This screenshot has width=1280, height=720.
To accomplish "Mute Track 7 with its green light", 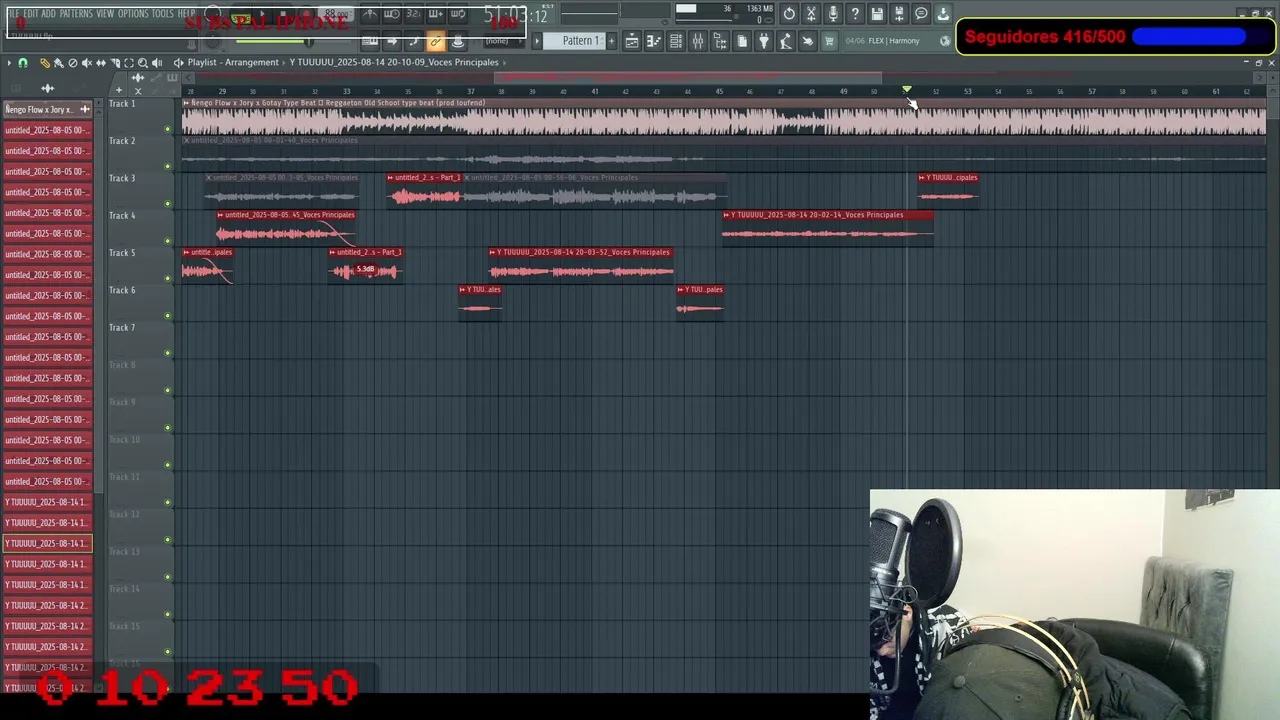I will tap(167, 353).
